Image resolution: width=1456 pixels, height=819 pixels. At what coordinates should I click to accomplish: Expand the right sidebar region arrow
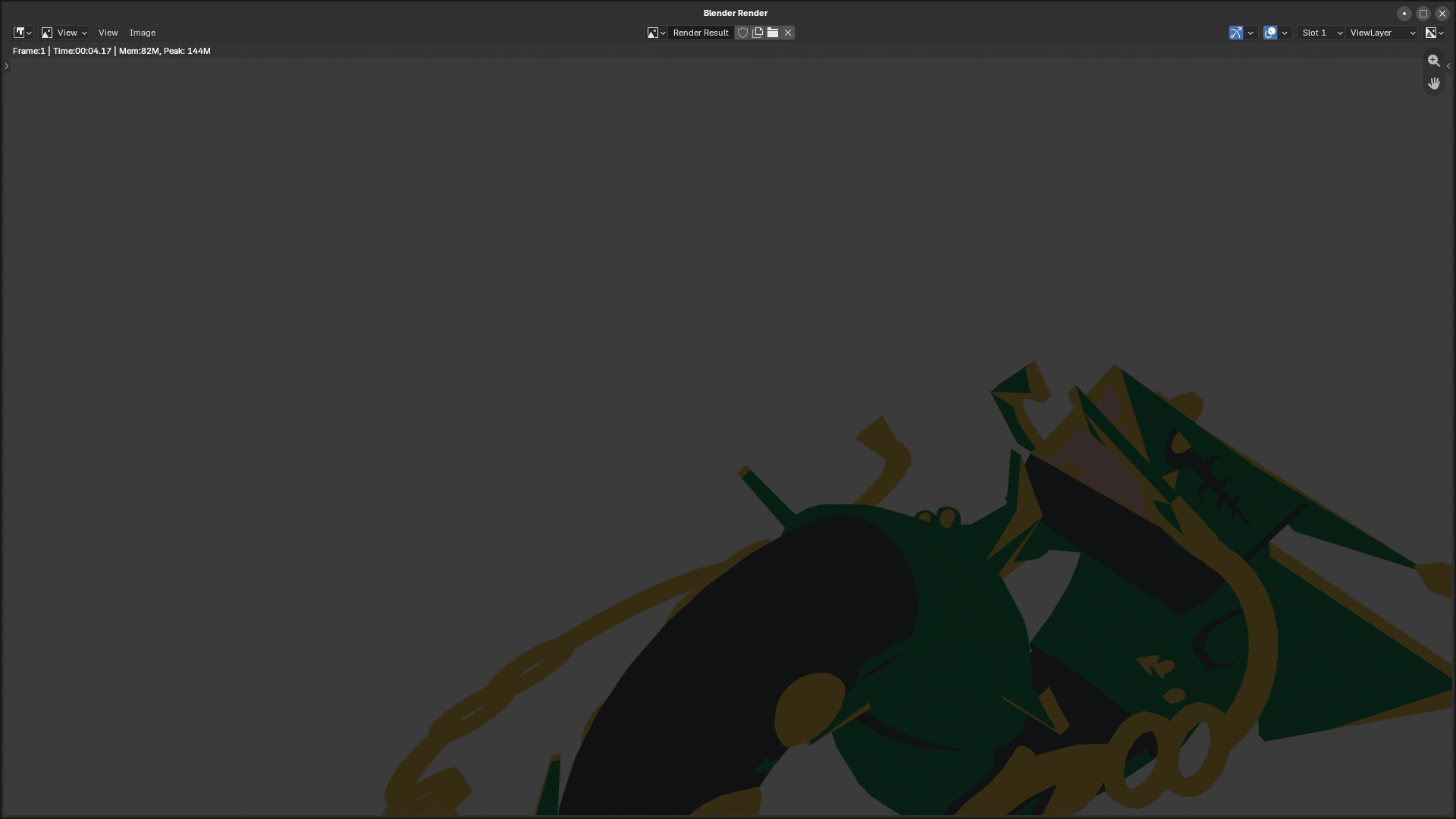(1448, 66)
